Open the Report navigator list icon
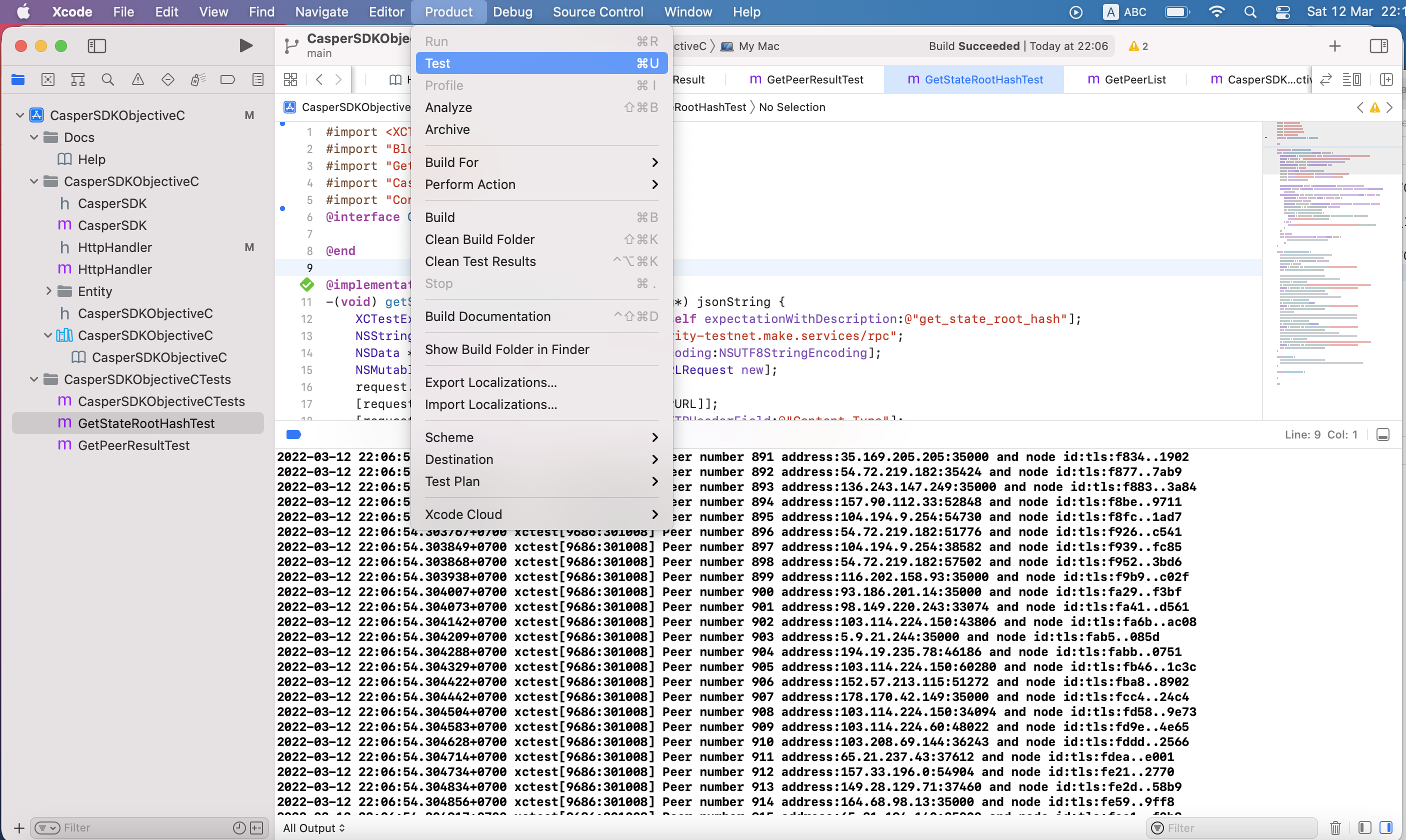 tap(257, 79)
